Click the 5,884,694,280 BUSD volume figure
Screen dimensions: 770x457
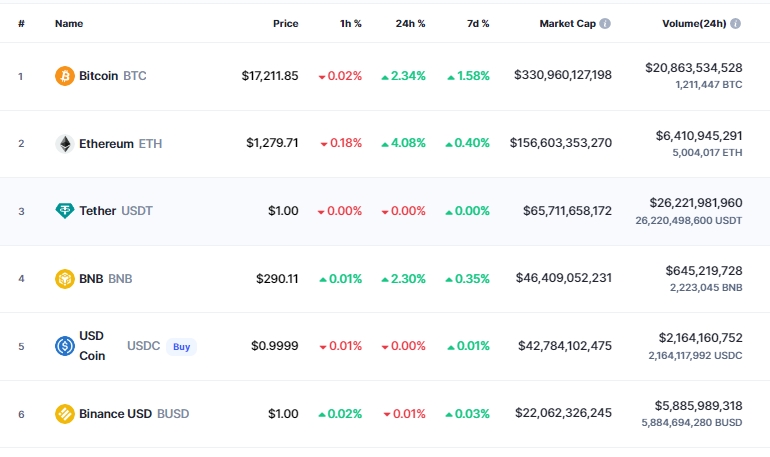point(691,423)
